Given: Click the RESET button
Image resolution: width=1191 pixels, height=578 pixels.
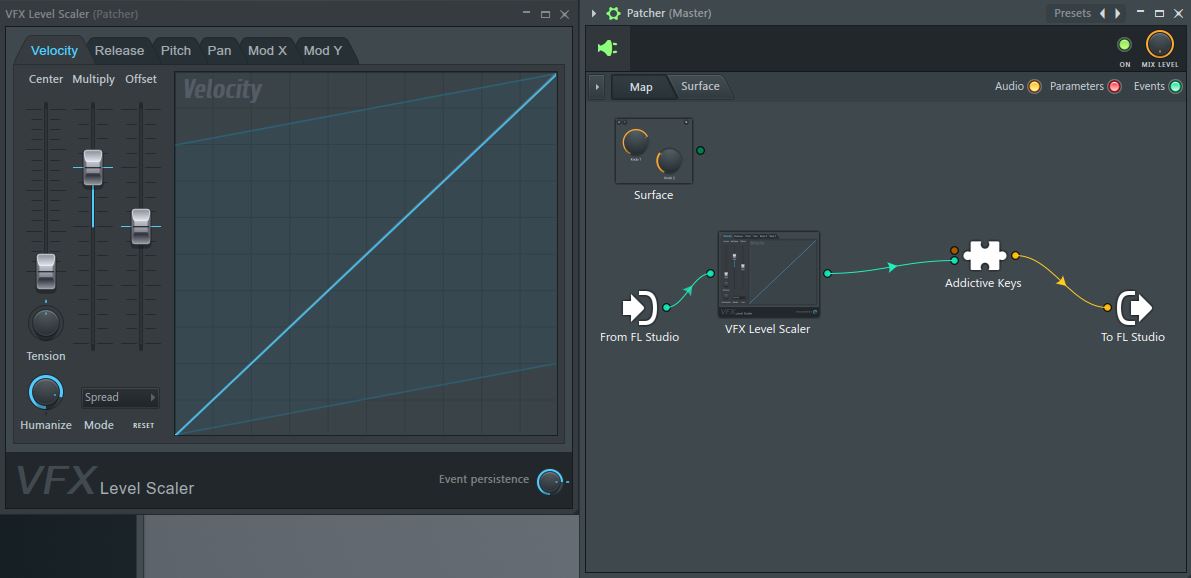Looking at the screenshot, I should 144,425.
